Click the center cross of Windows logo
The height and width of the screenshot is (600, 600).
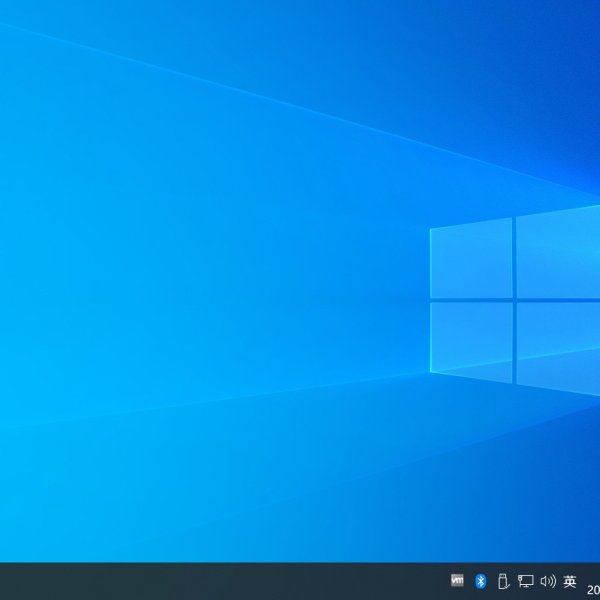click(514, 299)
